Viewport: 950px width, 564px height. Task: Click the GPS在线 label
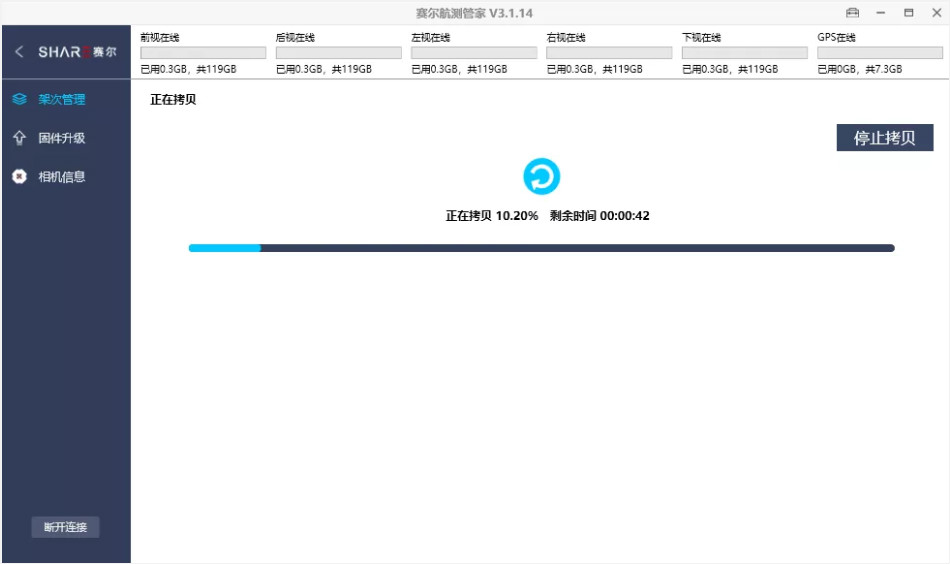(x=837, y=38)
